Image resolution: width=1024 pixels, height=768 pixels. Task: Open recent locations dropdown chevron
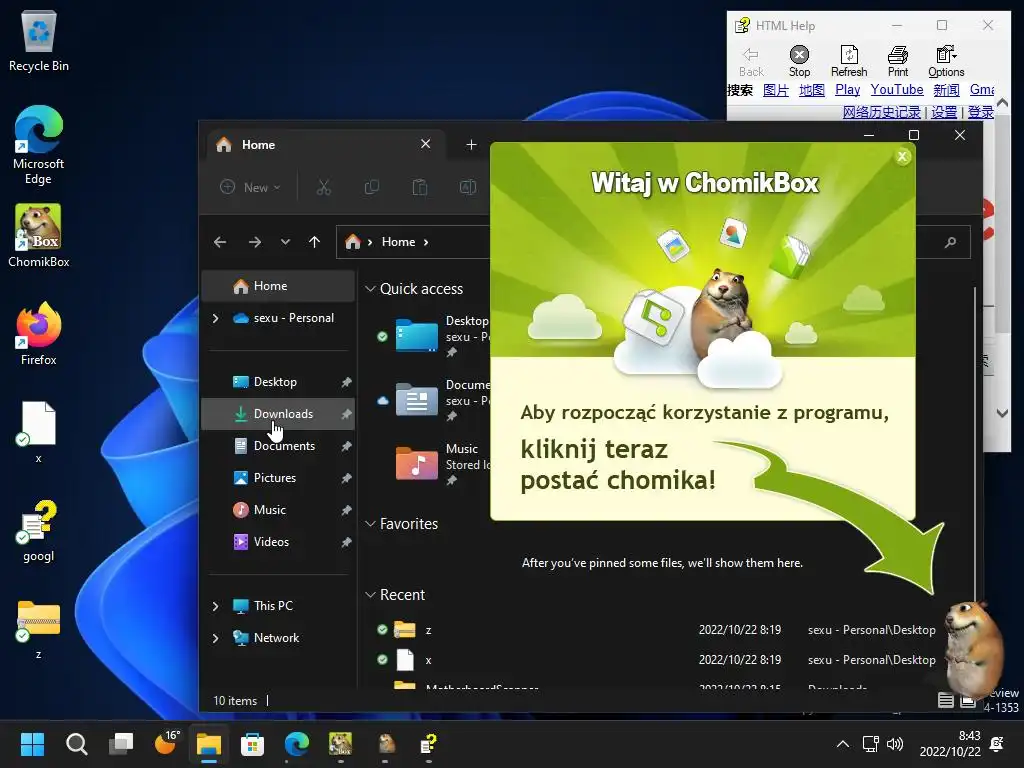click(x=285, y=242)
